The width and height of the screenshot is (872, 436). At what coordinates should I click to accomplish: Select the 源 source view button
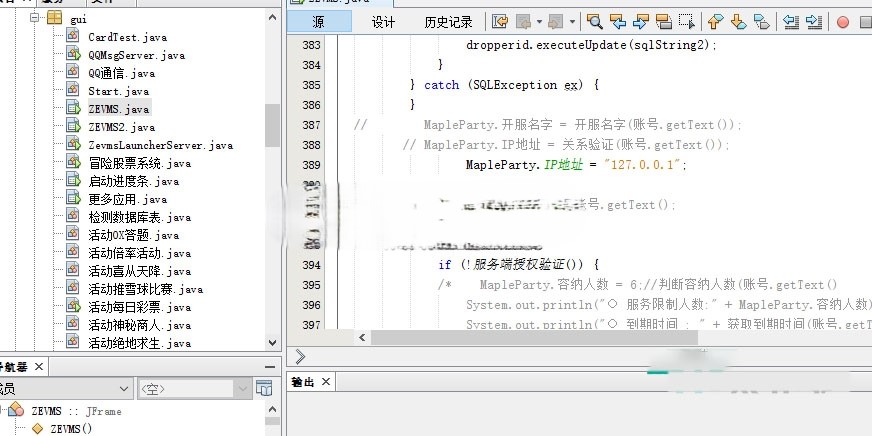click(318, 22)
